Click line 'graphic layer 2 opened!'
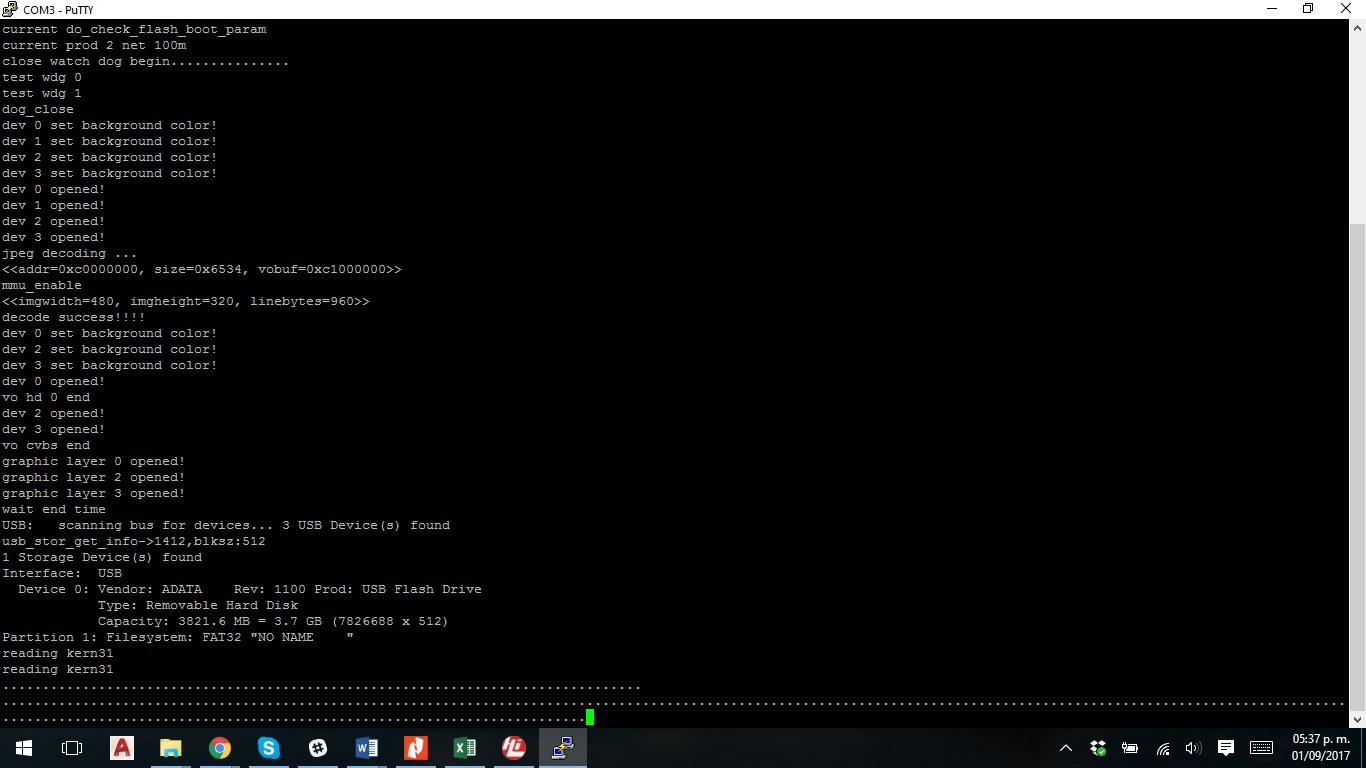 click(94, 477)
